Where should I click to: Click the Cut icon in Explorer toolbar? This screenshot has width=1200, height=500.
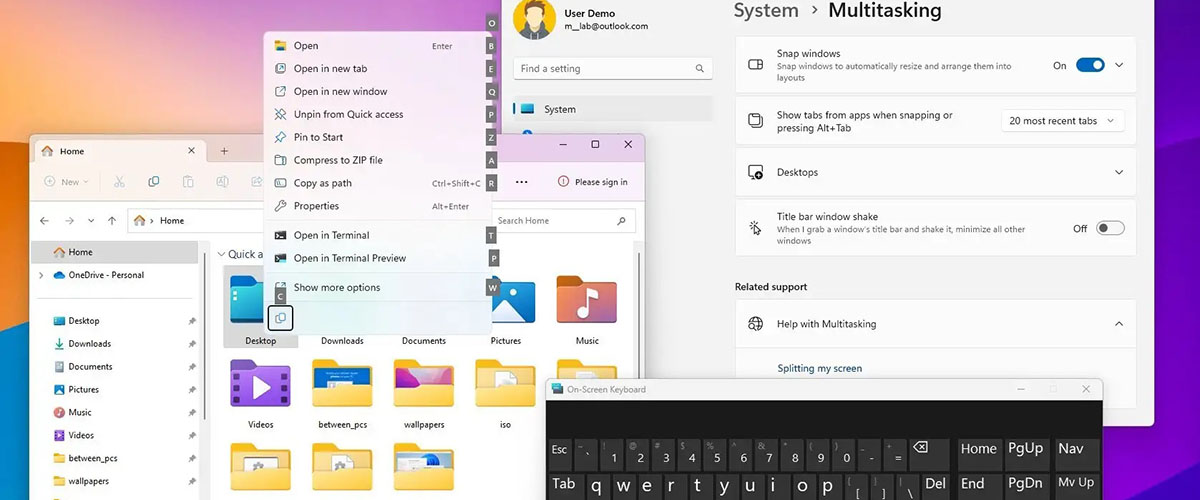click(x=119, y=182)
